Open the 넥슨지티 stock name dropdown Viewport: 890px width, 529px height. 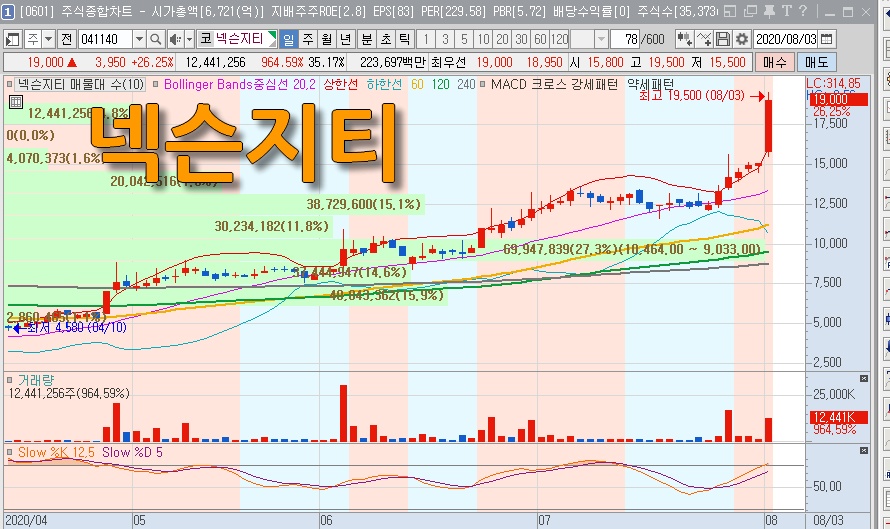(272, 39)
